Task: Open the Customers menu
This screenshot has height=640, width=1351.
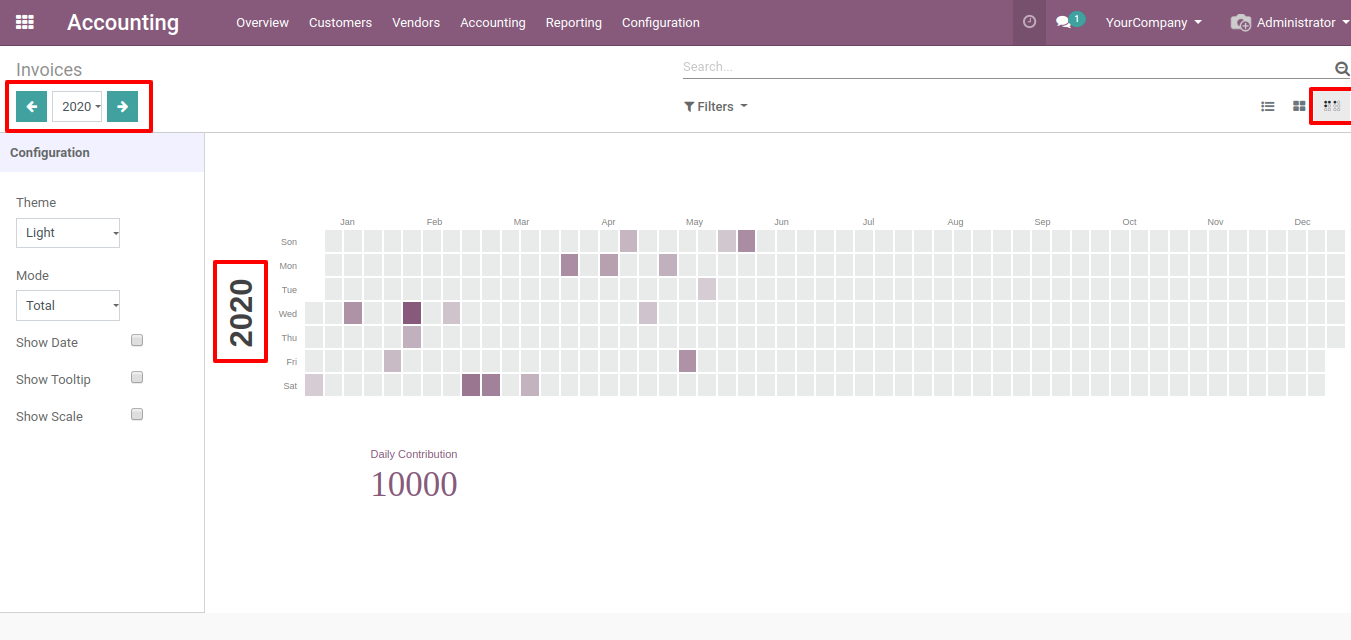Action: tap(340, 22)
